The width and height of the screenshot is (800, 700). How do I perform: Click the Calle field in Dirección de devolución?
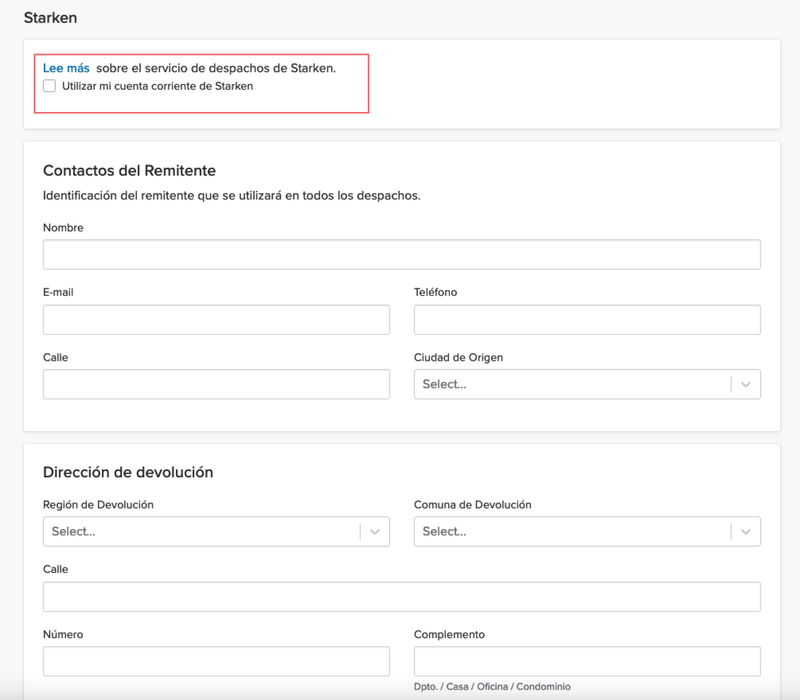[x=402, y=597]
